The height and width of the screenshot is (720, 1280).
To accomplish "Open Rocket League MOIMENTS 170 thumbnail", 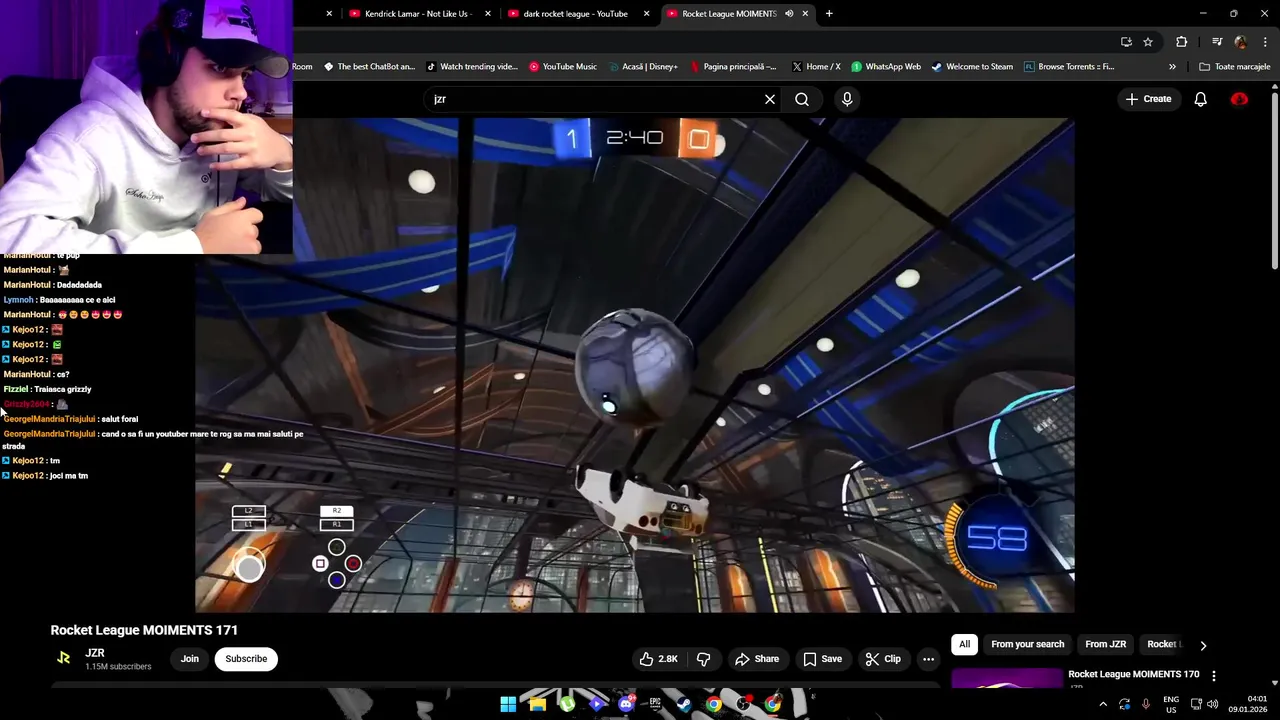I will click(1006, 678).
